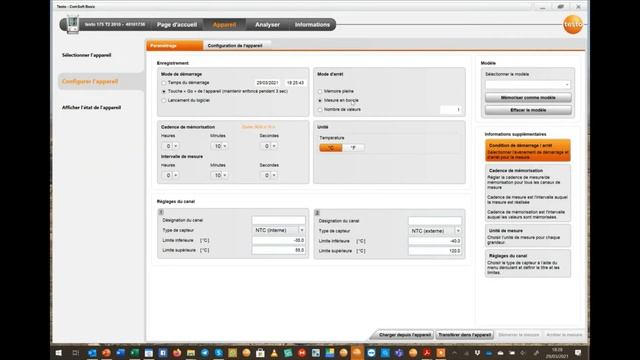Launch Firefox from the taskbar
Image resolution: width=640 pixels, height=360 pixels.
point(177,353)
